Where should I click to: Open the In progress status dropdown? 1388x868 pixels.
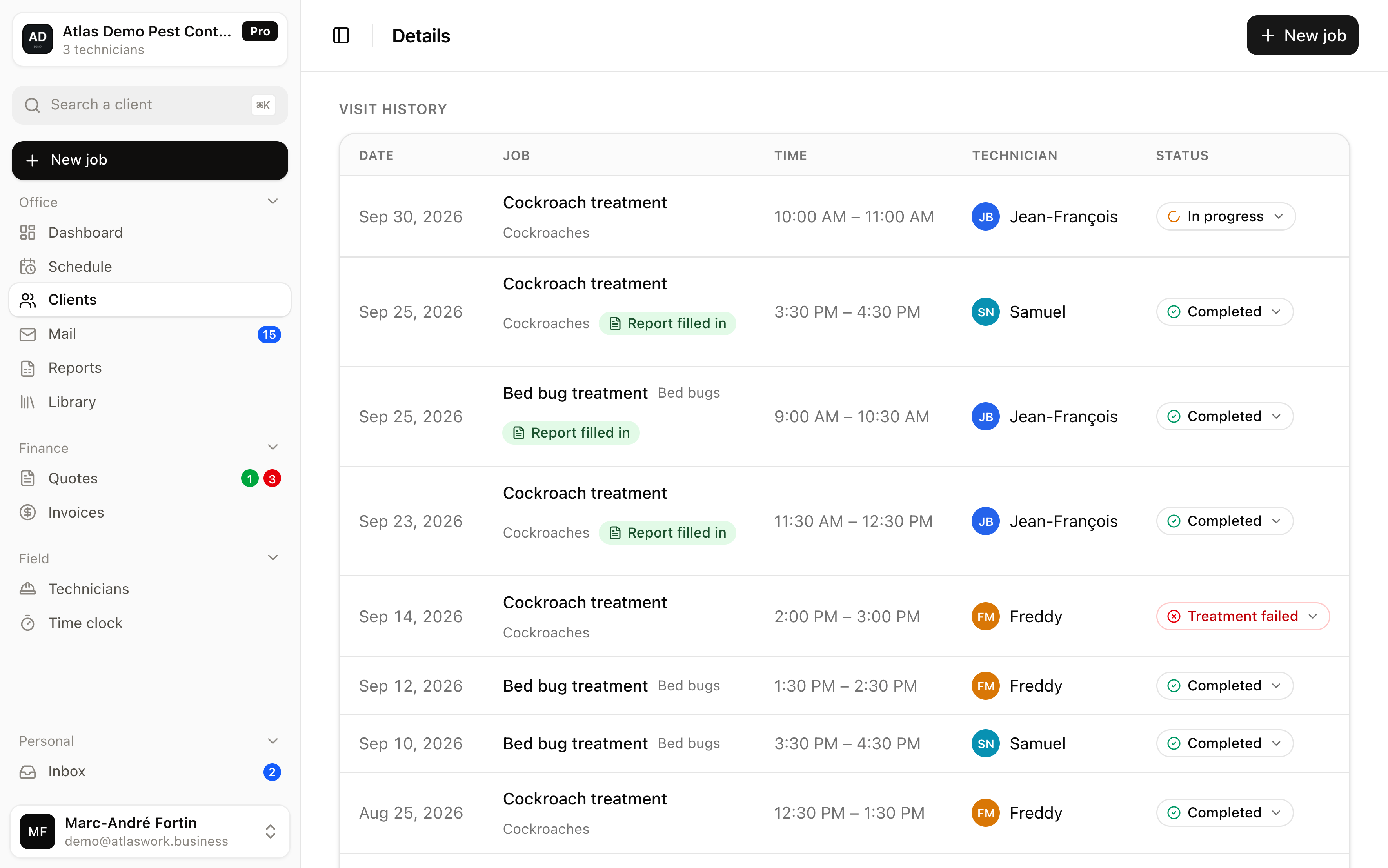(x=1226, y=216)
